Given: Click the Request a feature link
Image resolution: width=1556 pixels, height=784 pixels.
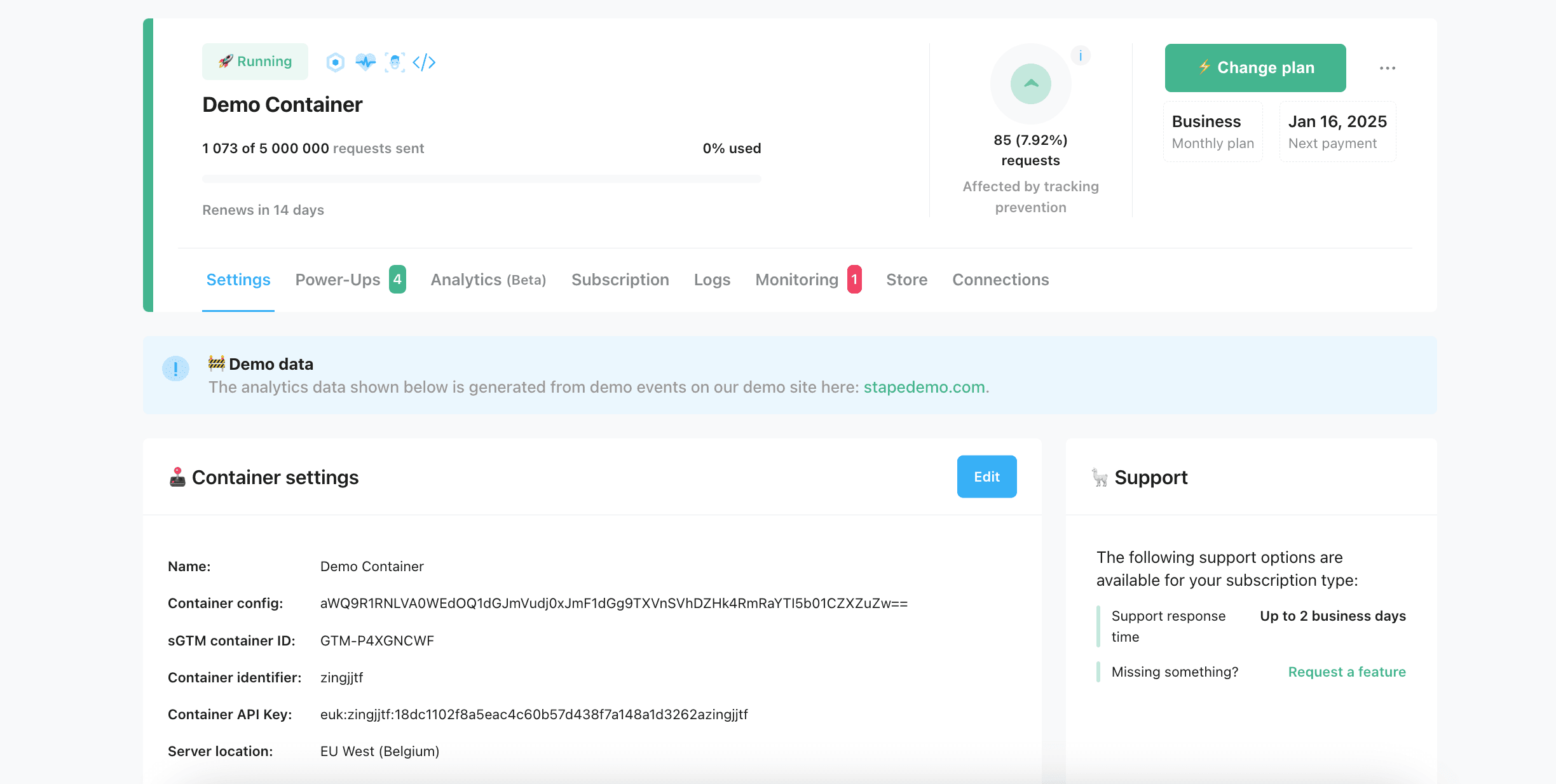Looking at the screenshot, I should point(1347,672).
